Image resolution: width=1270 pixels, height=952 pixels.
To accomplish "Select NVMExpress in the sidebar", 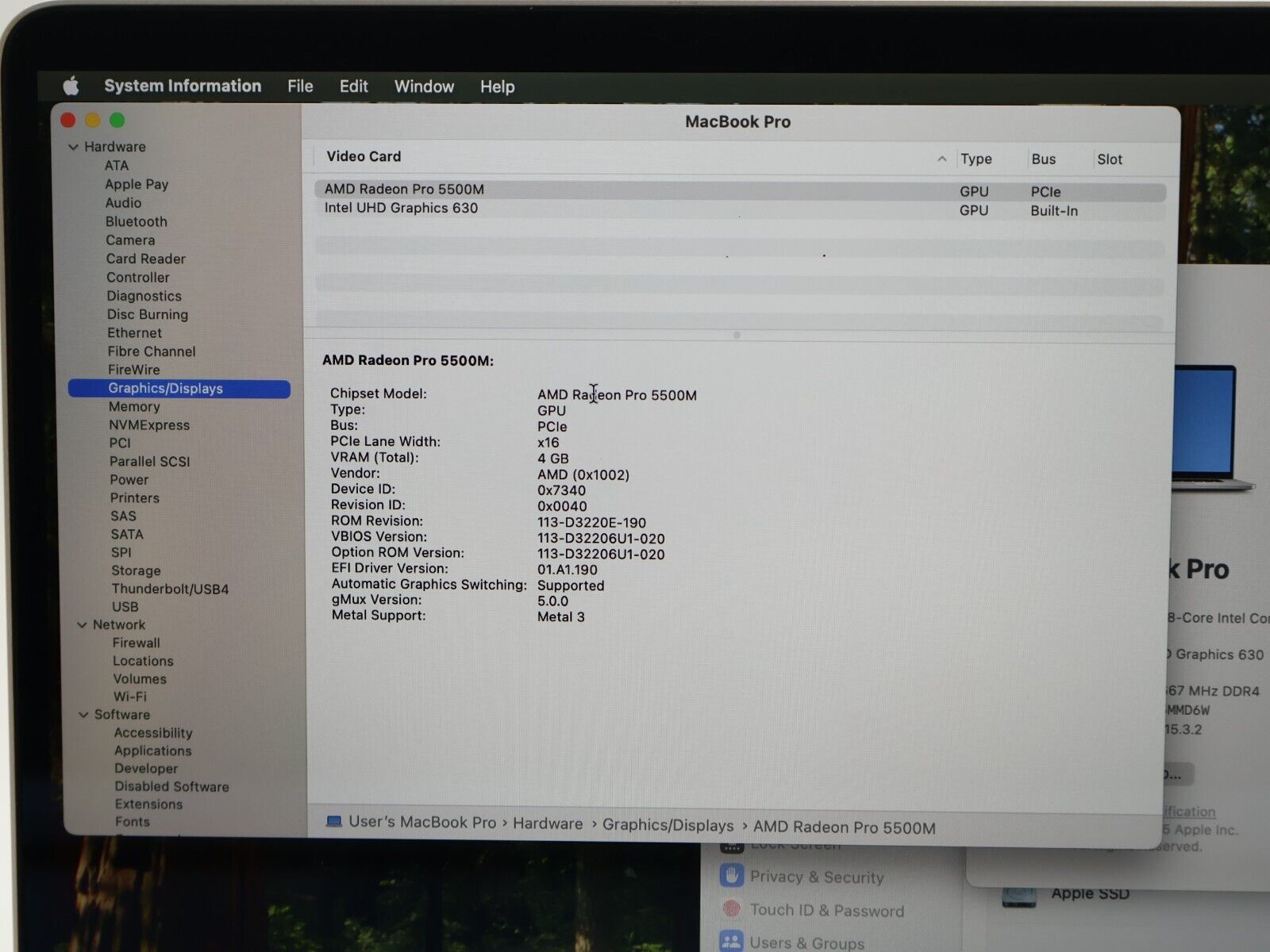I will pos(149,425).
